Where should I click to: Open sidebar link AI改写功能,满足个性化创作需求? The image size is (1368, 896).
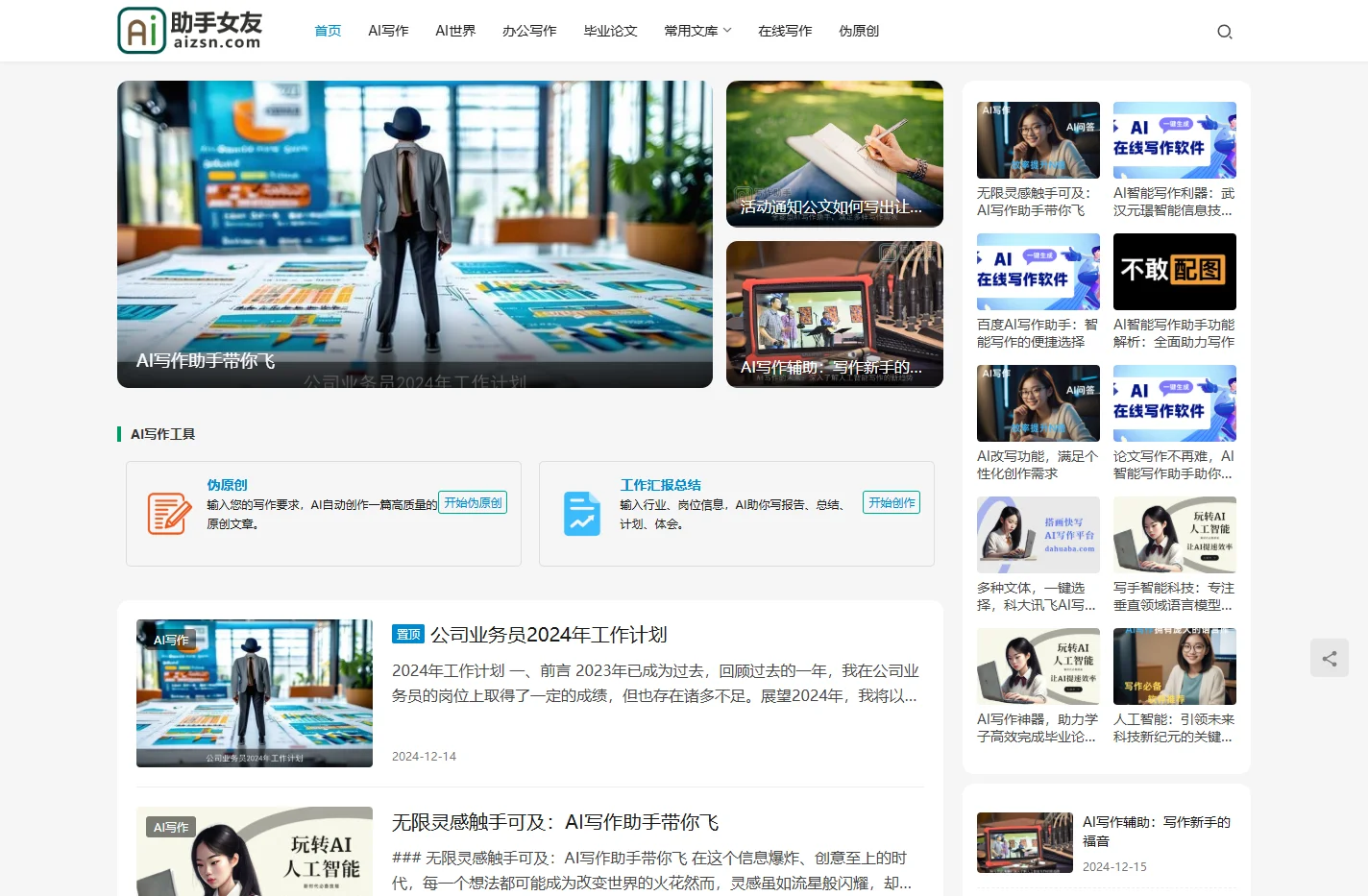(x=1038, y=465)
